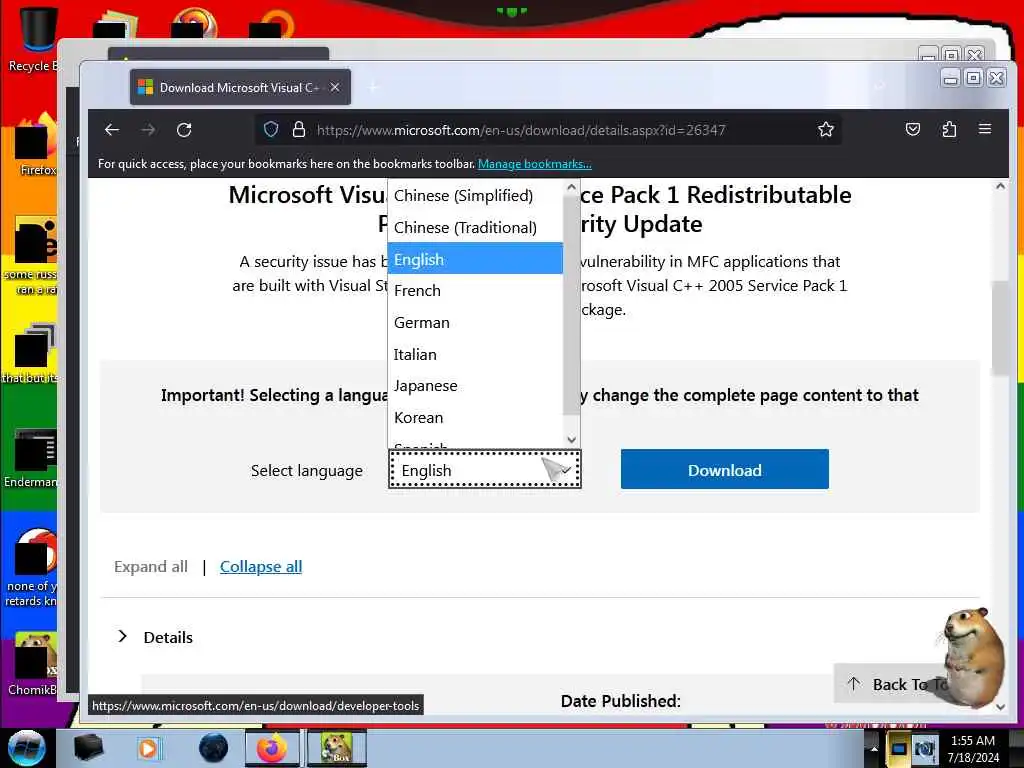1024x768 pixels.
Task: Select the Download Microsoft Visual C++ tab
Action: (240, 87)
